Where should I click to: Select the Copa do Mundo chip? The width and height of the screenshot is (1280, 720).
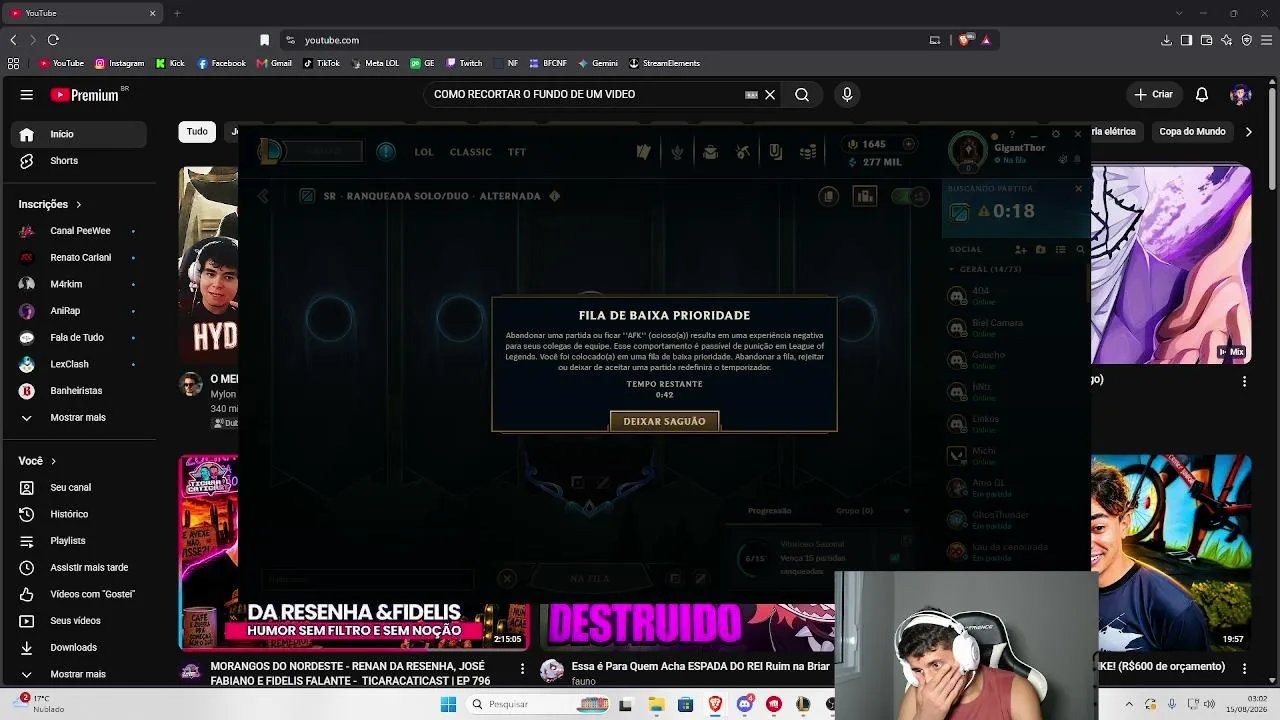click(x=1192, y=131)
